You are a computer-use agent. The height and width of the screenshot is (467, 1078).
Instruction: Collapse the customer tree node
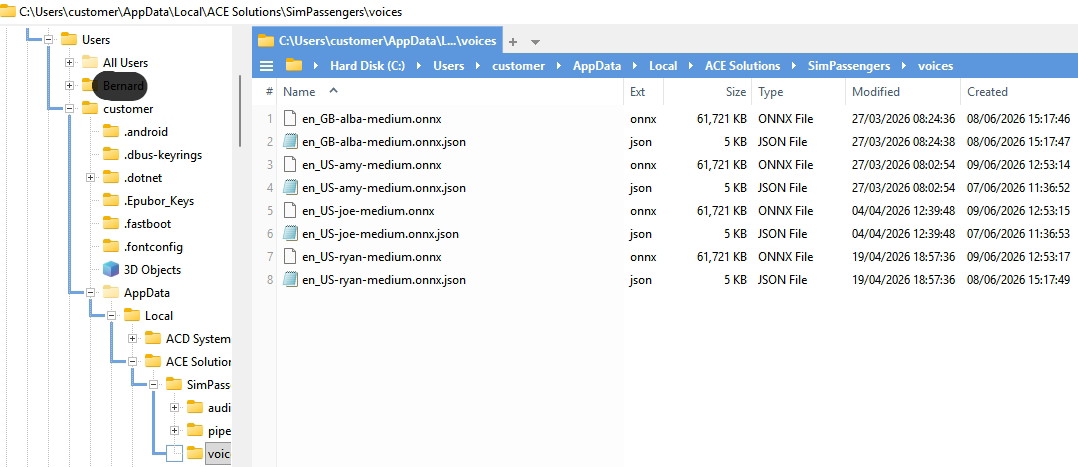click(x=69, y=109)
